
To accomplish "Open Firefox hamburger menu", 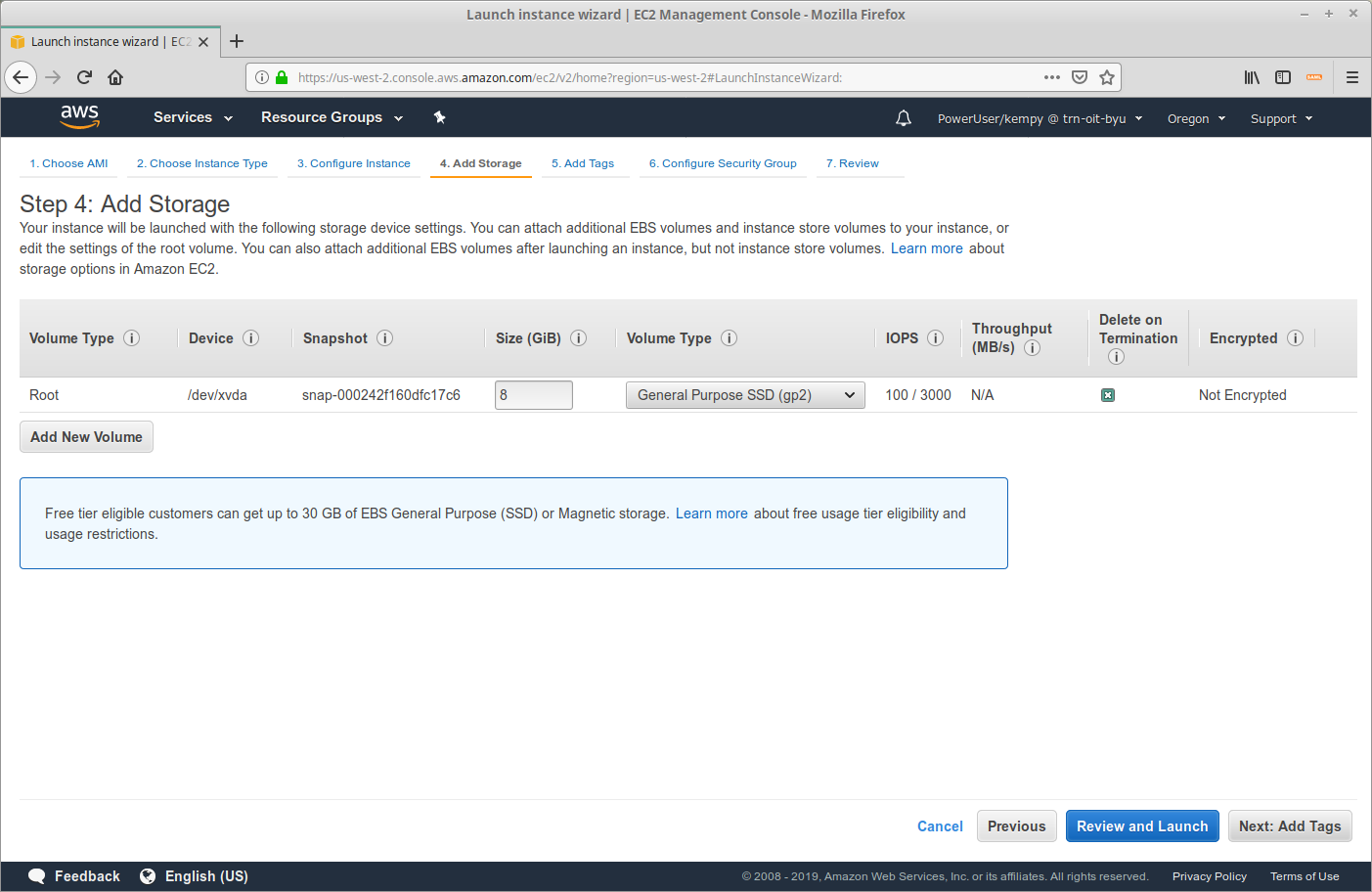I will pyautogui.click(x=1352, y=77).
